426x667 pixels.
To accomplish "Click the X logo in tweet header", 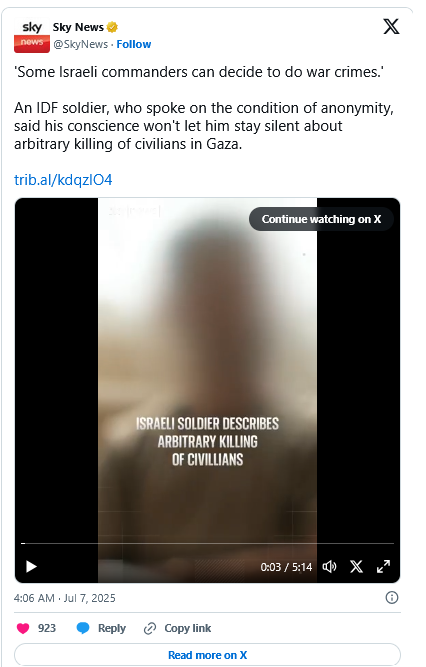I will point(391,26).
